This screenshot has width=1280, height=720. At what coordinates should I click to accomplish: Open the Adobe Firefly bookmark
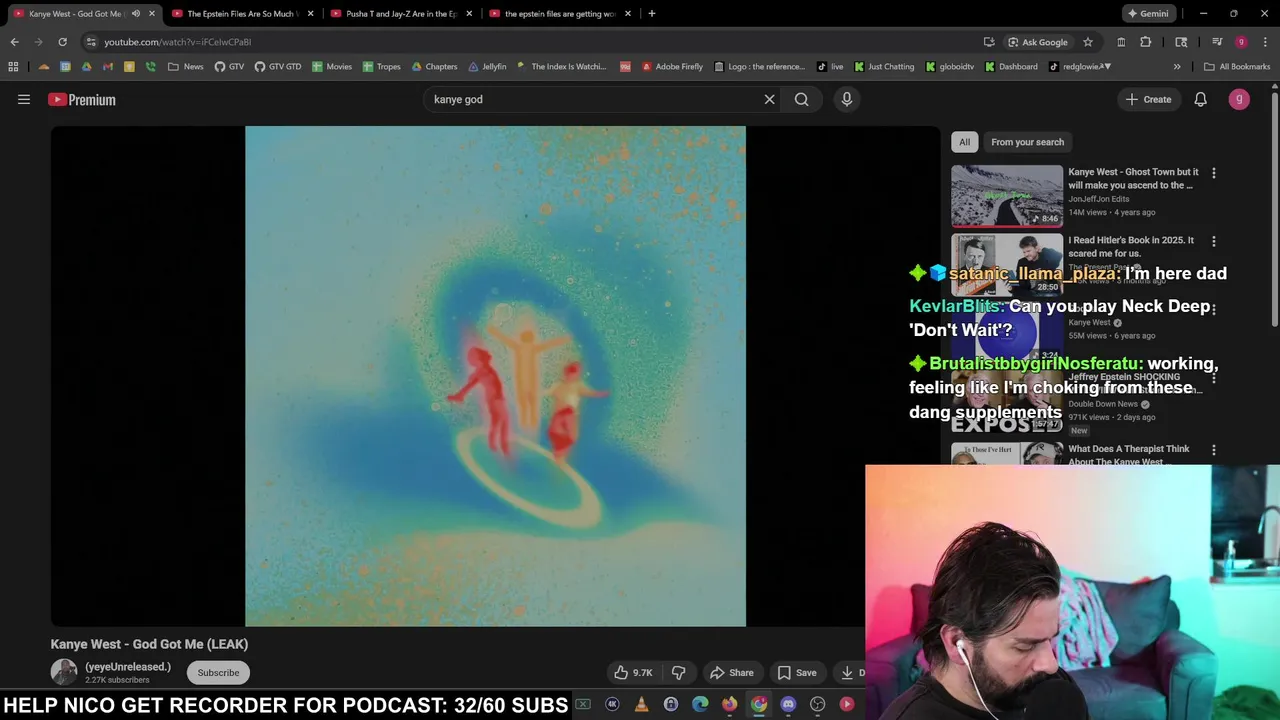pos(672,67)
